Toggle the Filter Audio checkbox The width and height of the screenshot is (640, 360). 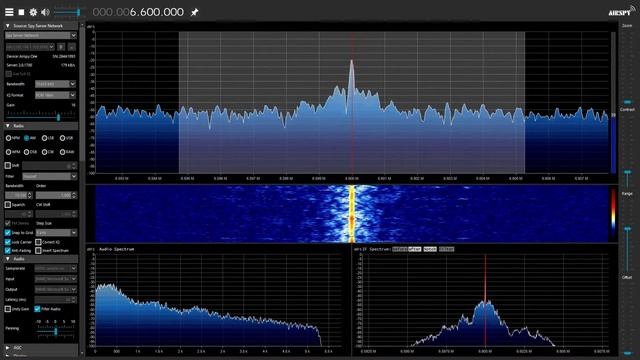pyautogui.click(x=37, y=309)
